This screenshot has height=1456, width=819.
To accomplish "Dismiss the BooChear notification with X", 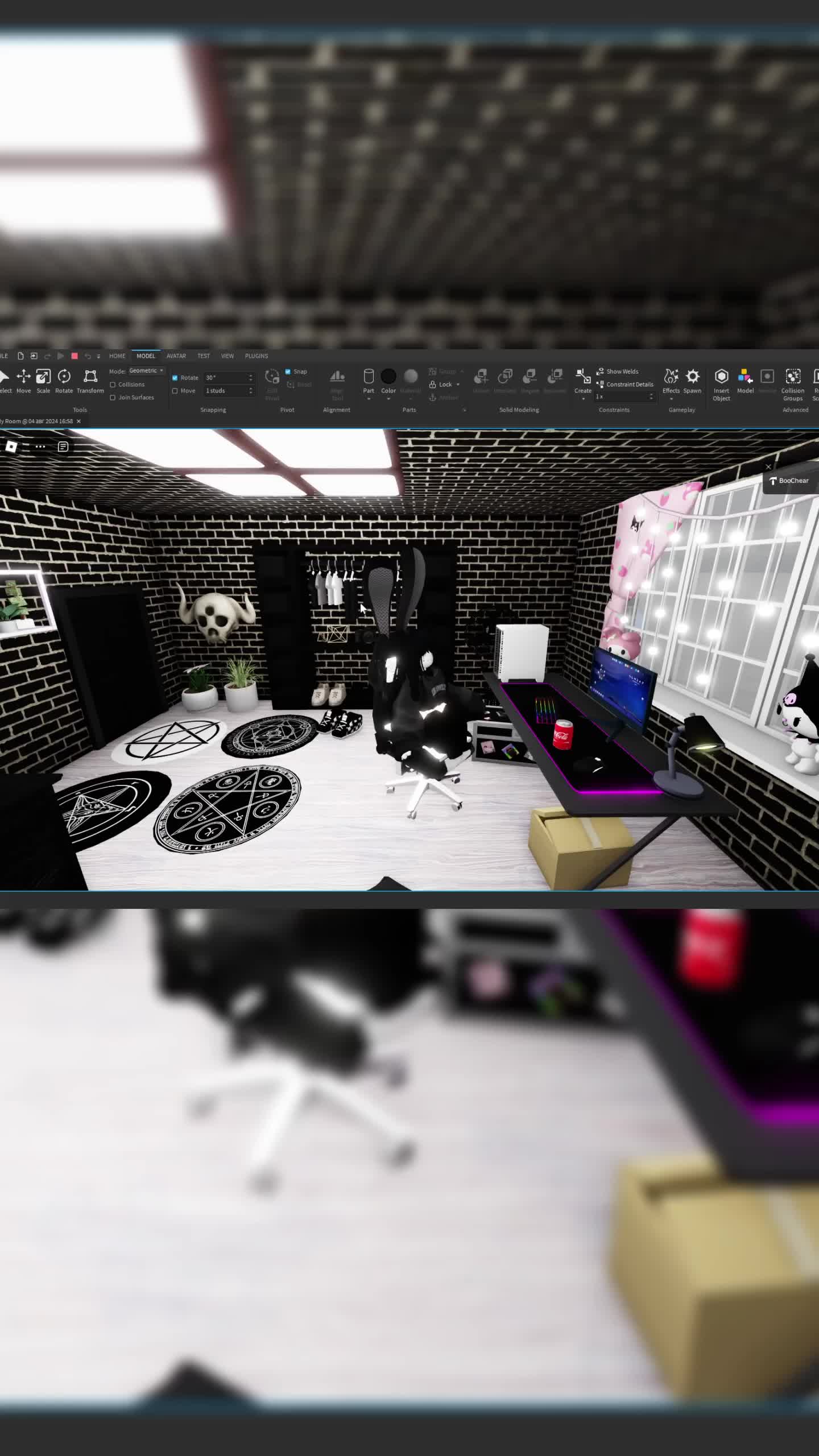I will coord(768,467).
